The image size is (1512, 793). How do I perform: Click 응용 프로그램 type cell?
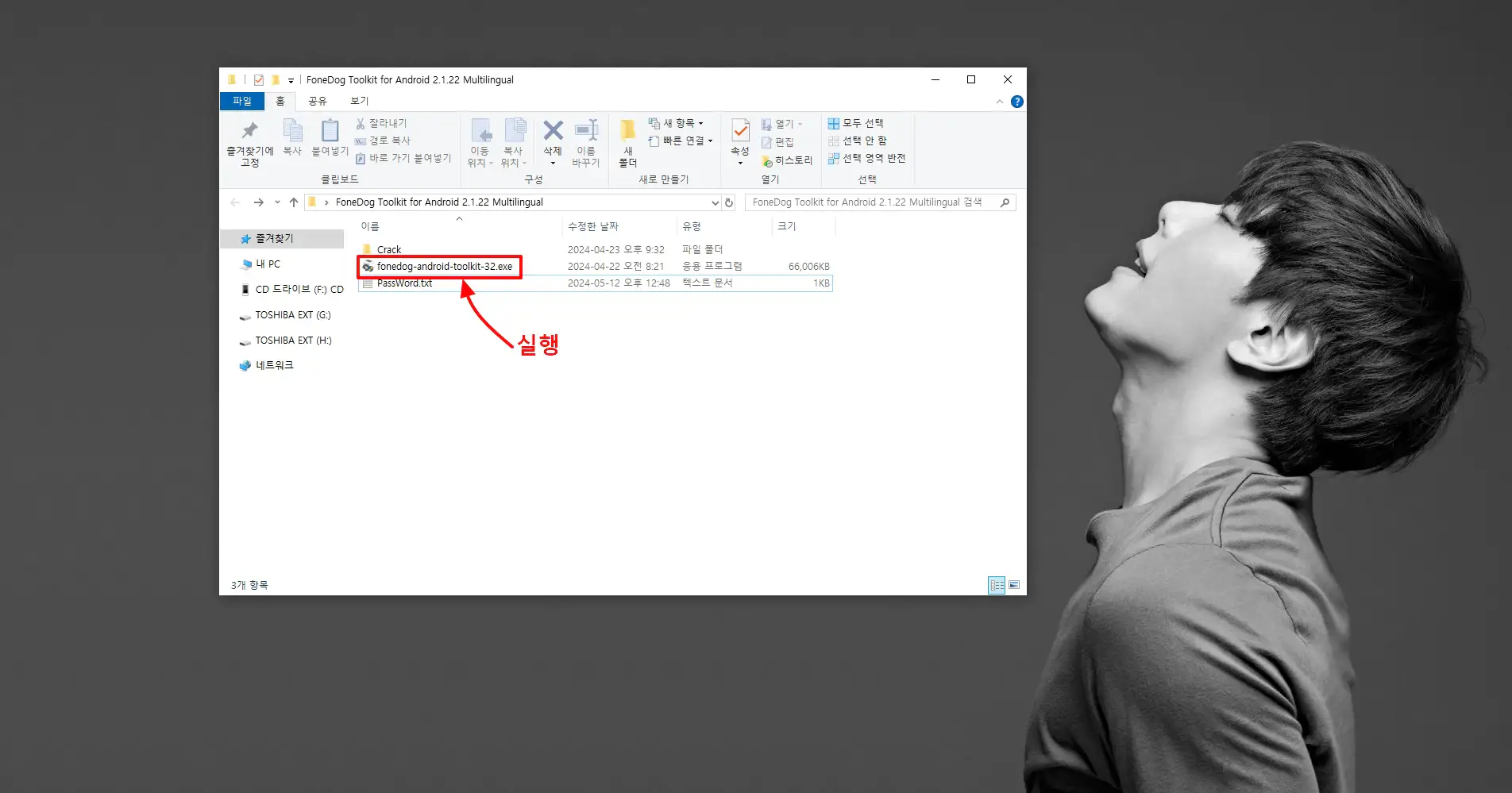pos(712,266)
